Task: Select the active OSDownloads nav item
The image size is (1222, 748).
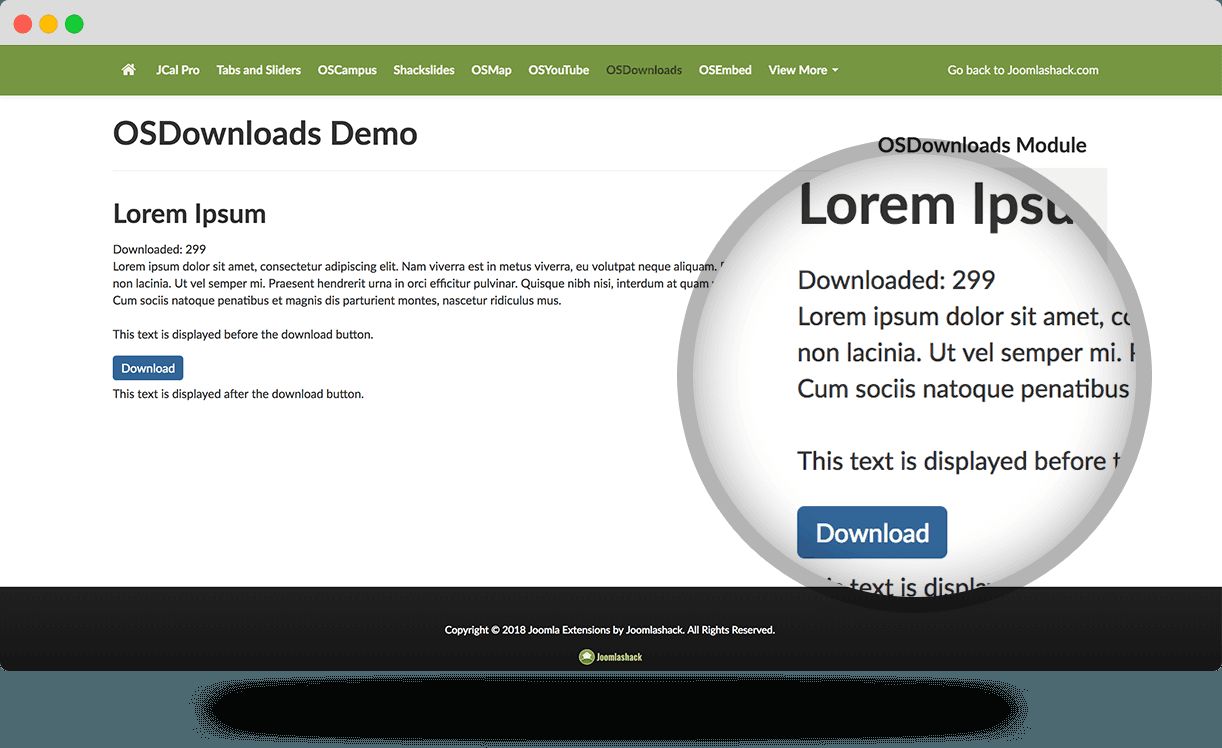Action: point(644,70)
